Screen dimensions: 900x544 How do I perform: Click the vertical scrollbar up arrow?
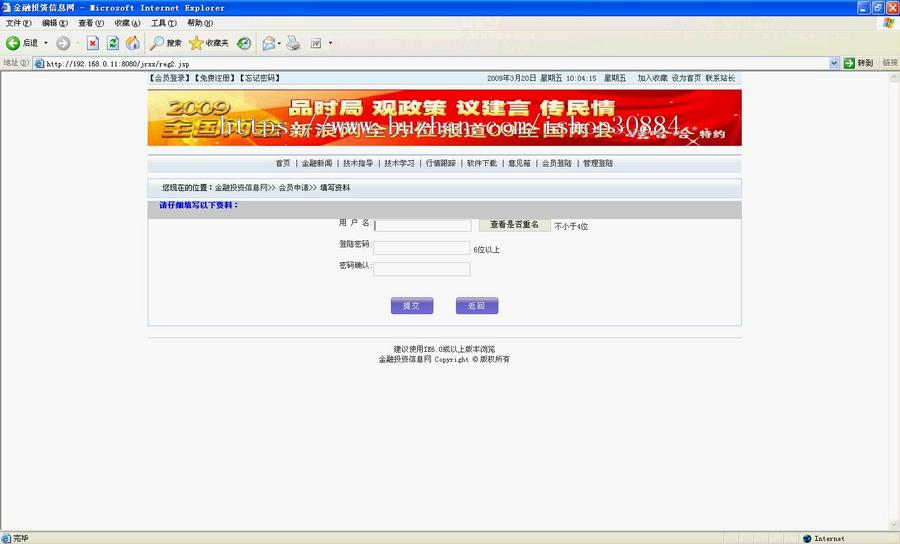coord(894,77)
